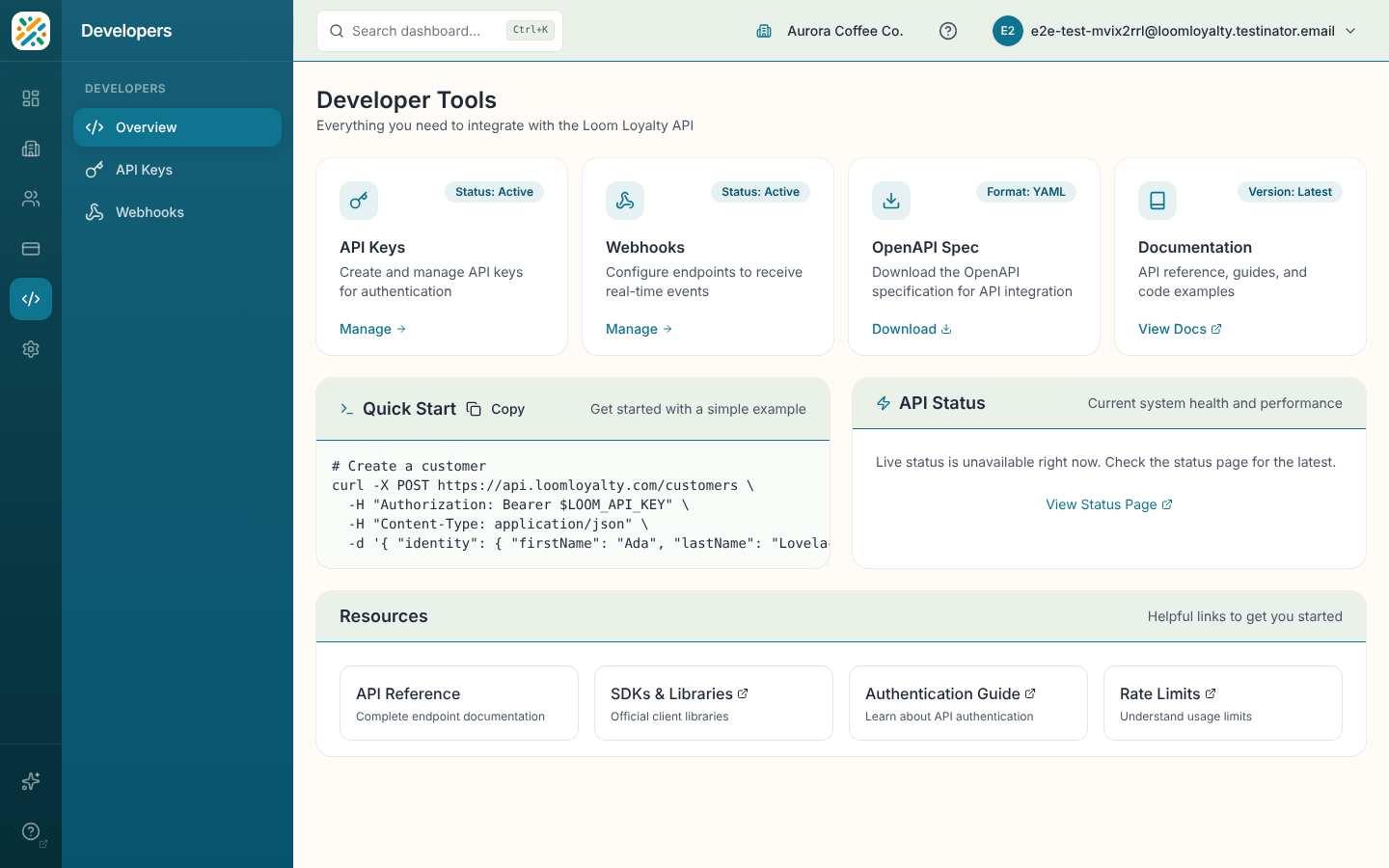
Task: Click the 'Version: Latest' badge
Action: [x=1290, y=192]
